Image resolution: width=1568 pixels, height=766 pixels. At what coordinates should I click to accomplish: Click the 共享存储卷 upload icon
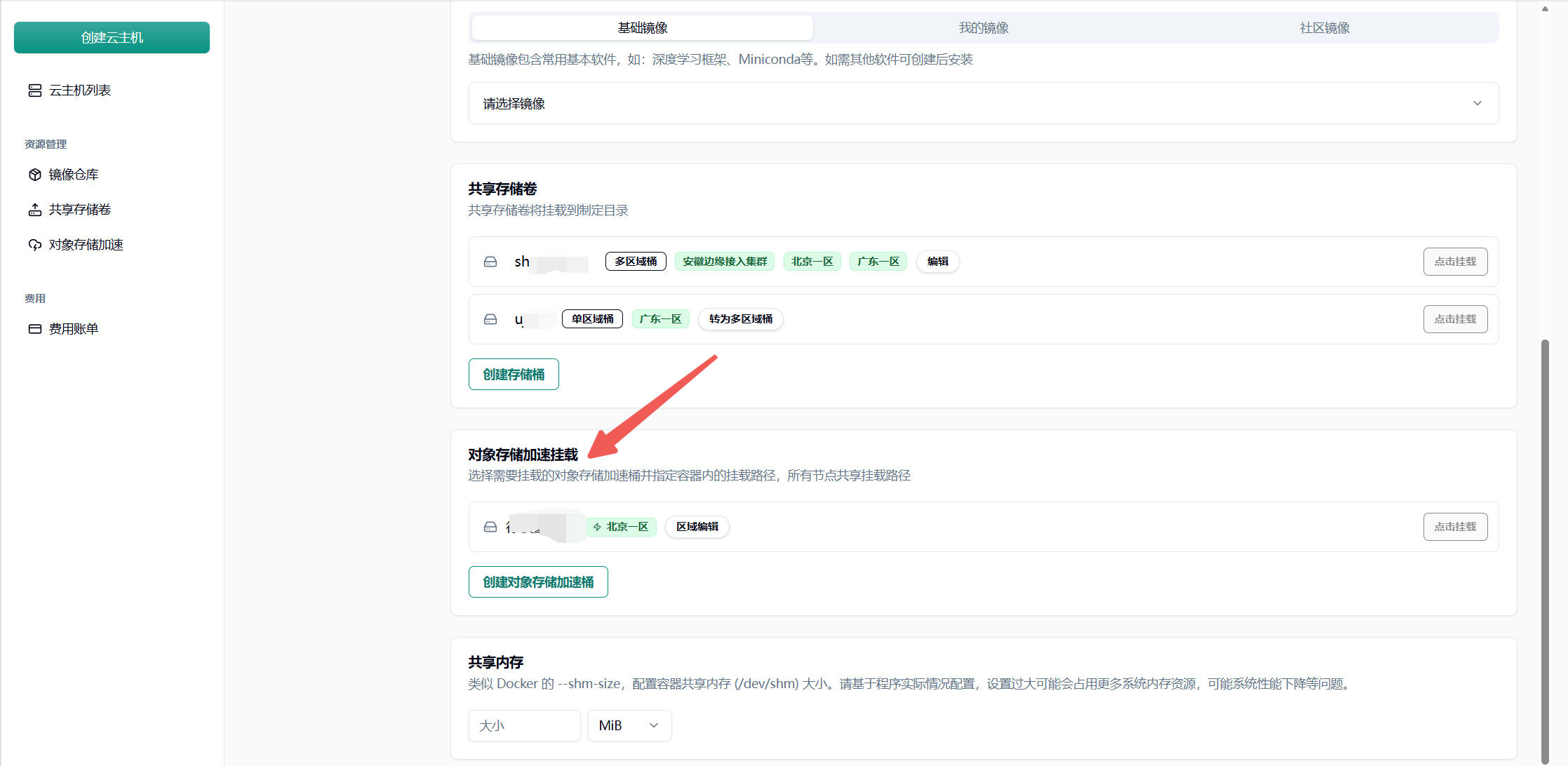34,210
